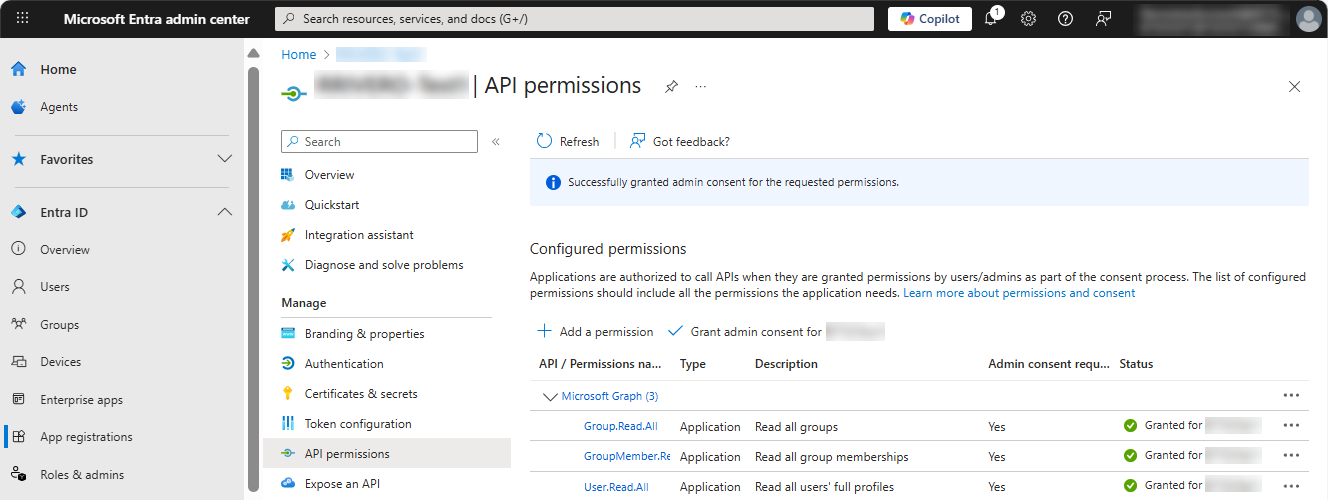The image size is (1328, 500).
Task: Open the settings gear icon
Action: click(x=1028, y=18)
